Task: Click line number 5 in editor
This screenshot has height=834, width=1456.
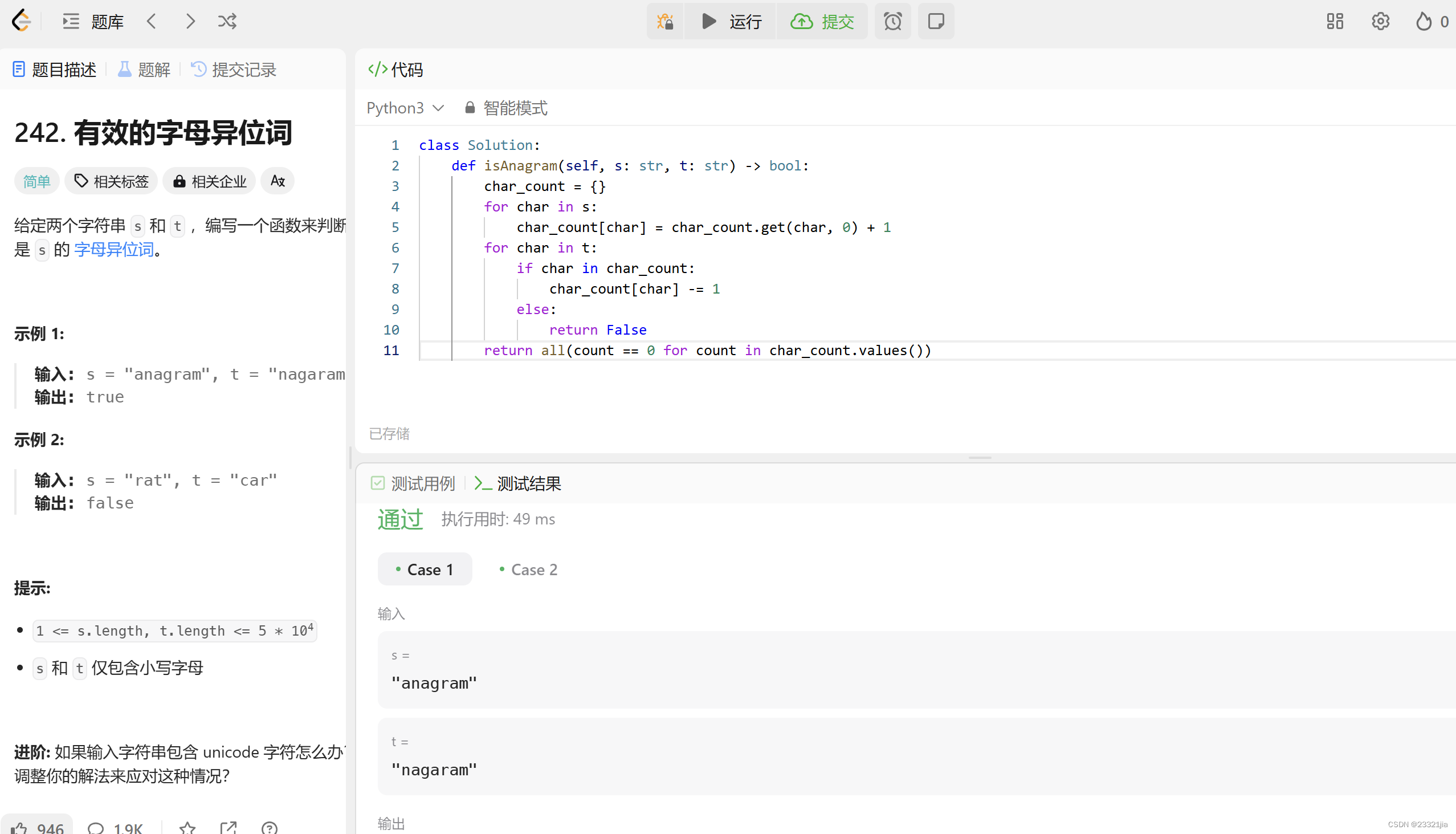Action: click(x=395, y=227)
